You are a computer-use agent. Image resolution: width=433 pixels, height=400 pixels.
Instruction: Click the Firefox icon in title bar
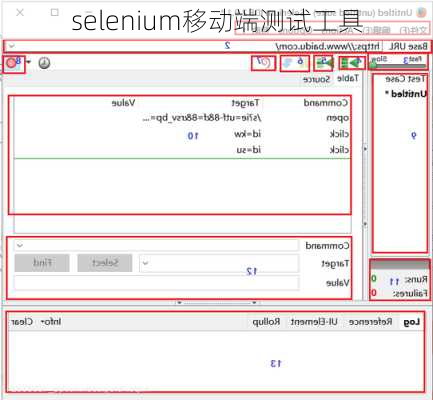422,13
